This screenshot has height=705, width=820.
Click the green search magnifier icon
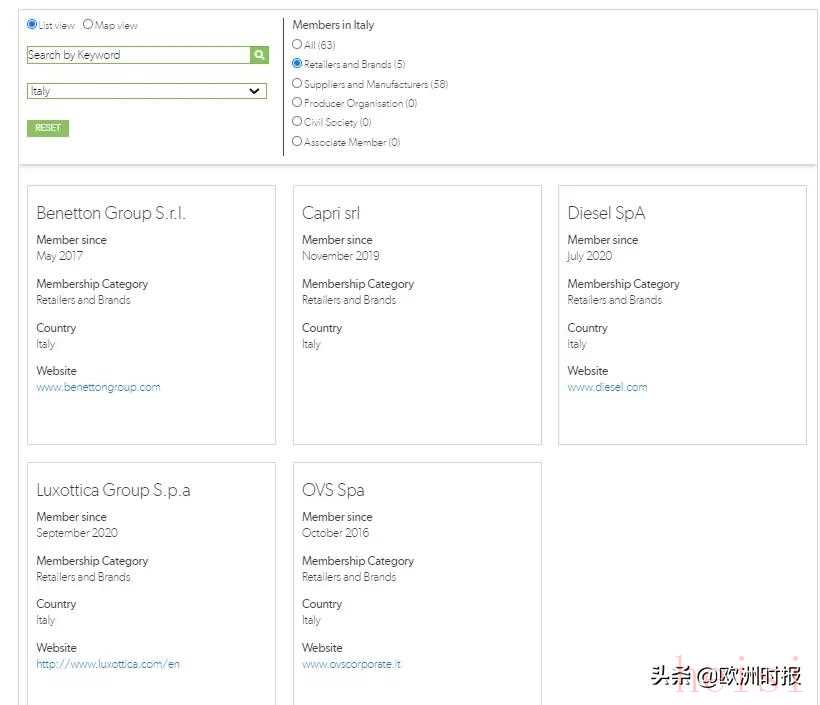click(260, 55)
